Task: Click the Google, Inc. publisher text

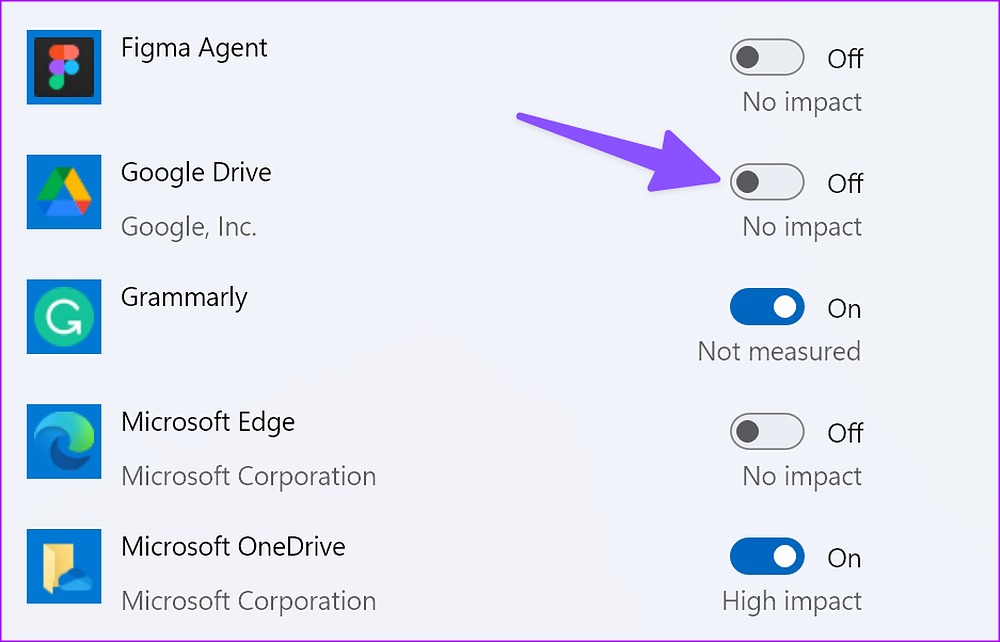Action: coord(189,227)
